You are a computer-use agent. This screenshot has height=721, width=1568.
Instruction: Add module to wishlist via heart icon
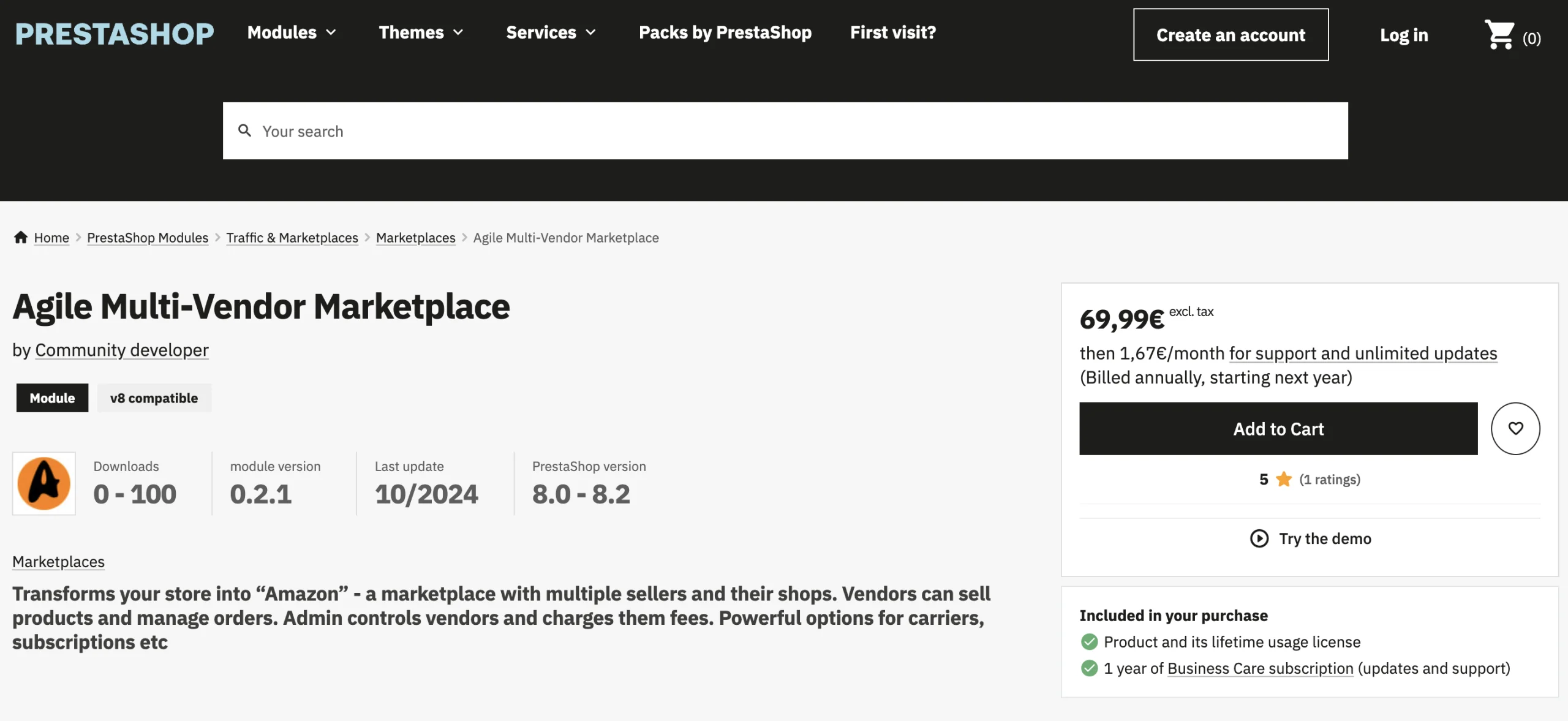(1516, 428)
